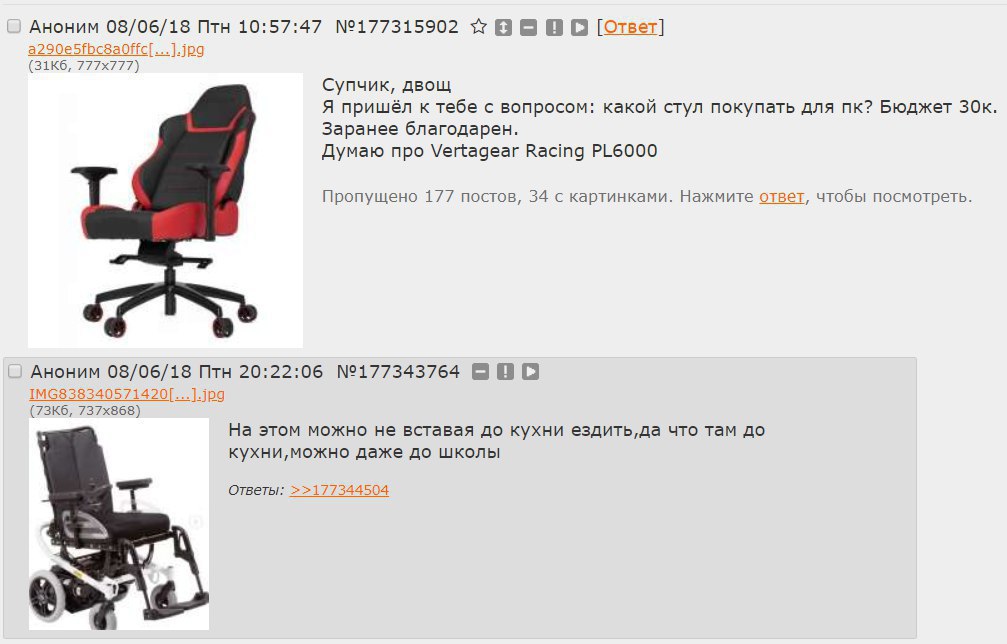Click the 'ответ' link to show skipped posts

[782, 196]
